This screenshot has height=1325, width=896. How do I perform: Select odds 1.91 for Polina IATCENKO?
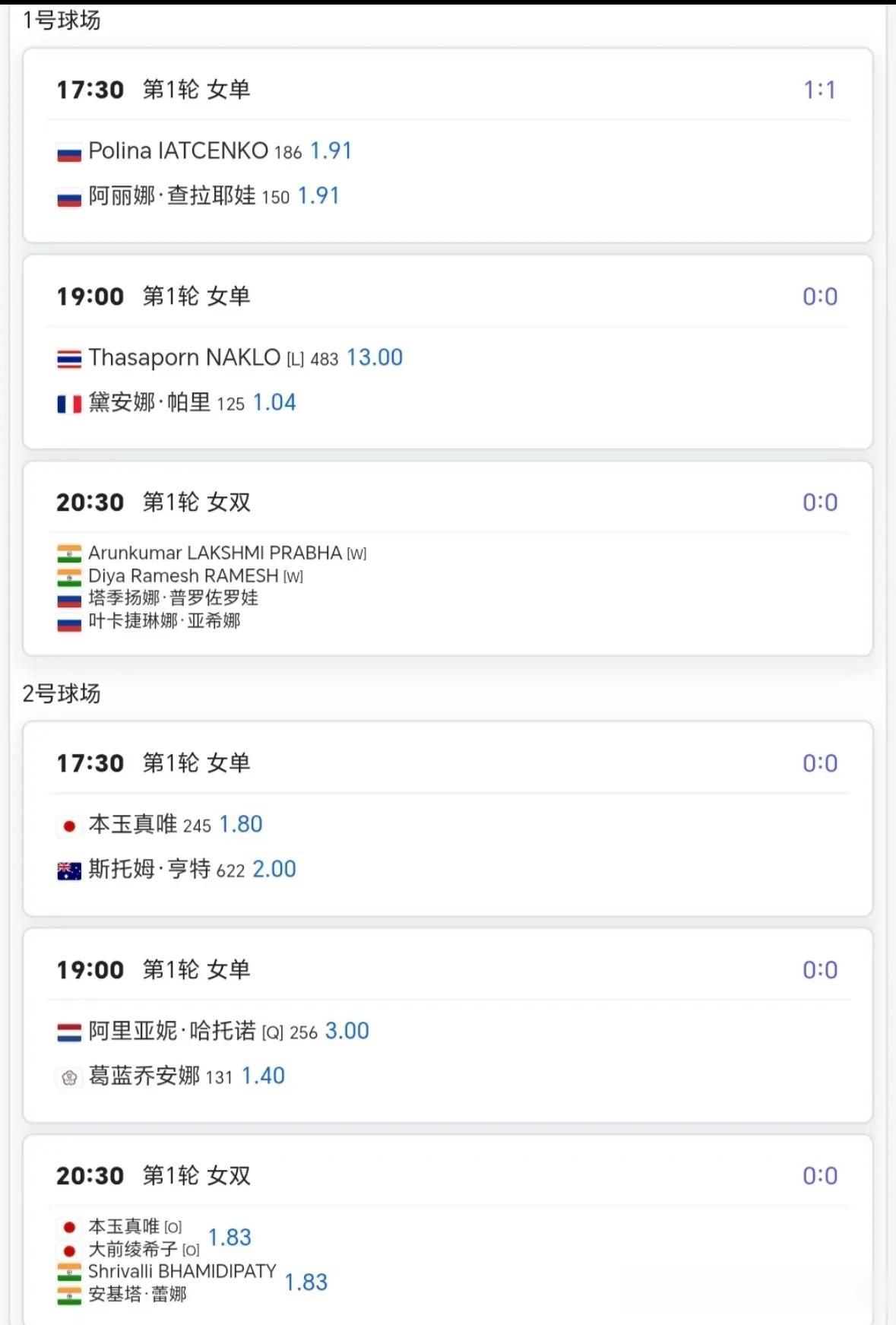click(x=331, y=151)
